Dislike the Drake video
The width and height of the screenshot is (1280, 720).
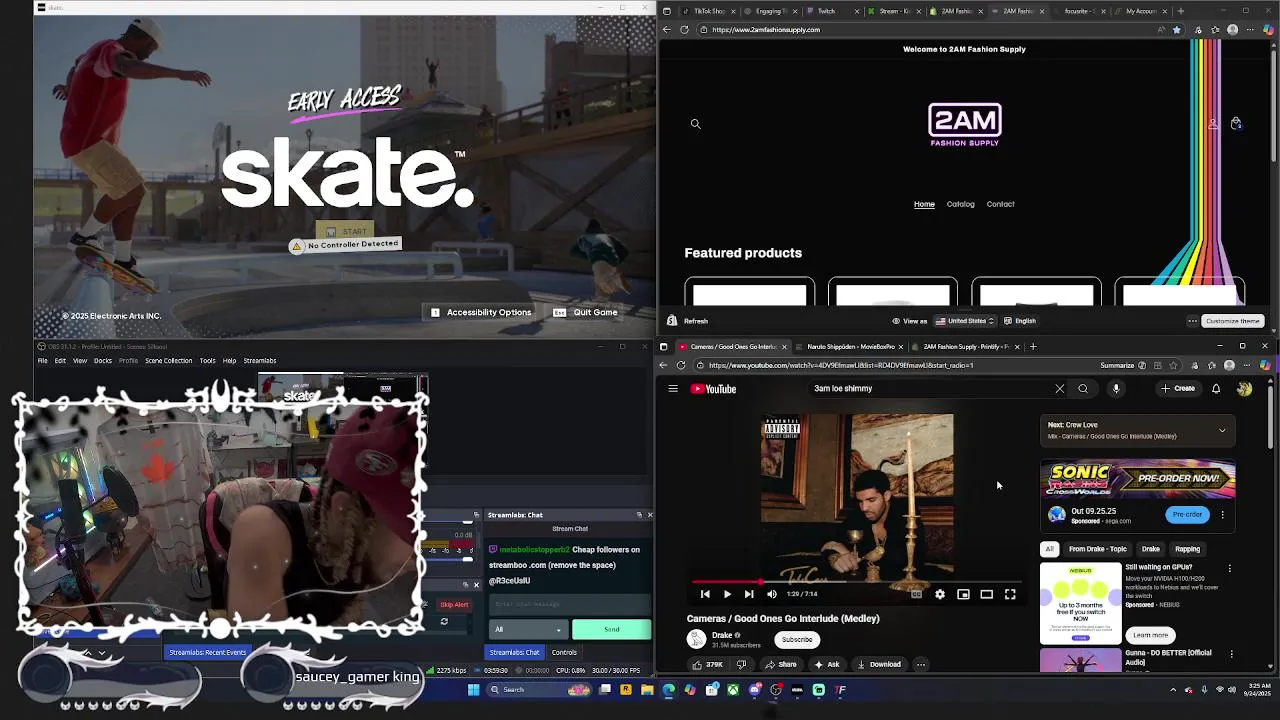741,664
